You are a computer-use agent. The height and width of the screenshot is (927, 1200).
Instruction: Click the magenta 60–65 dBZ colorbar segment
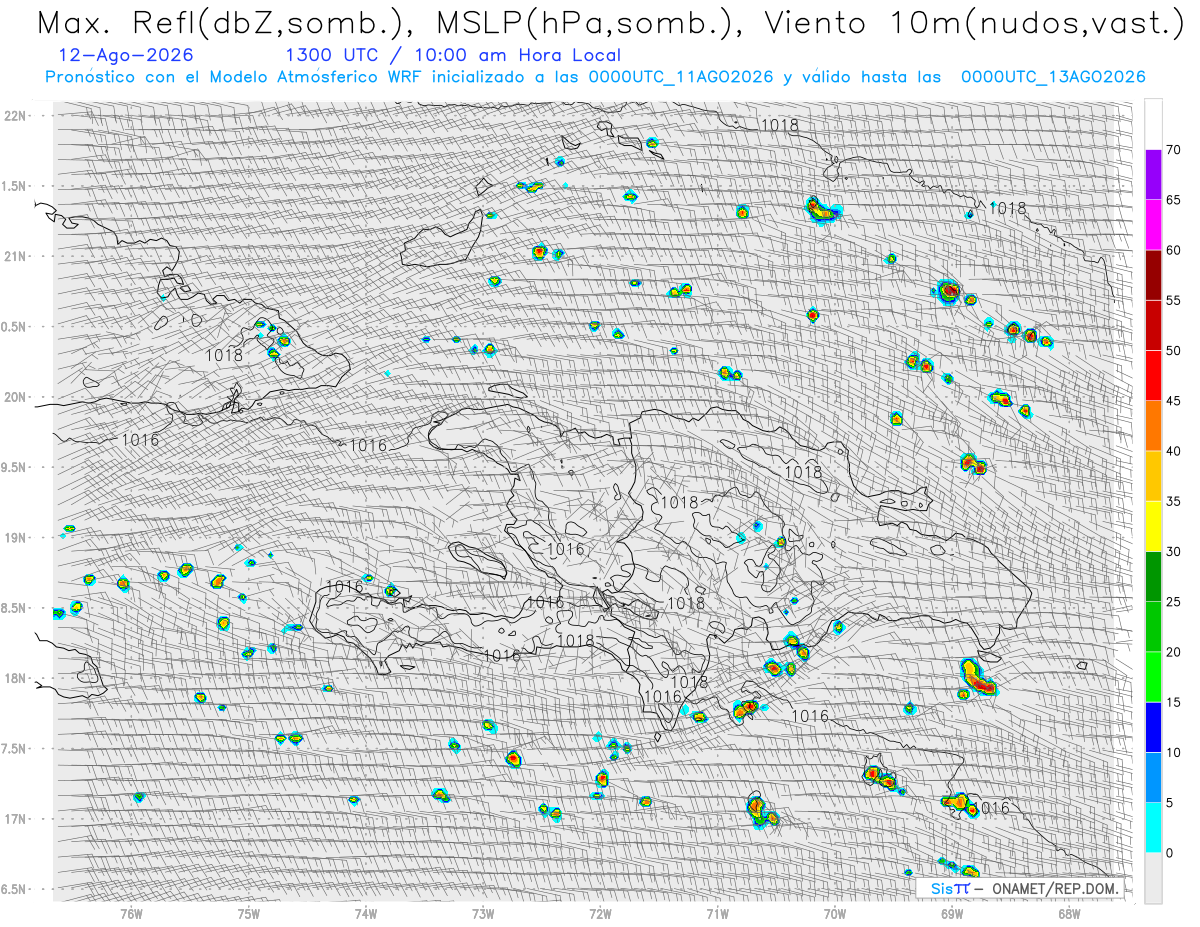1153,225
